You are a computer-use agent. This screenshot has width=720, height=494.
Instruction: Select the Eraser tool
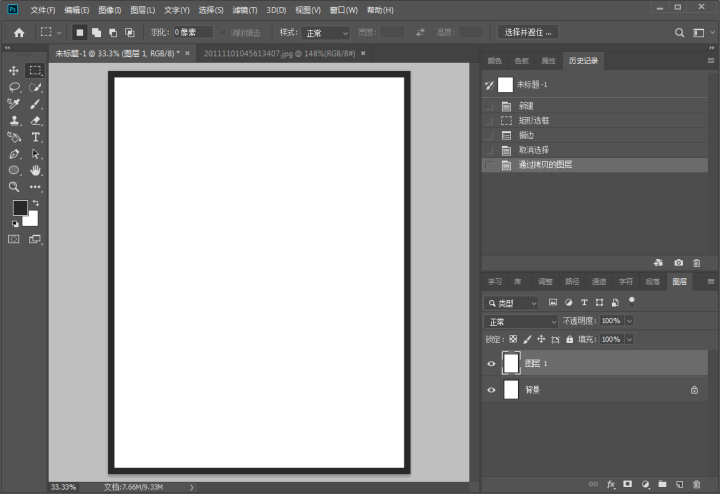(35, 120)
